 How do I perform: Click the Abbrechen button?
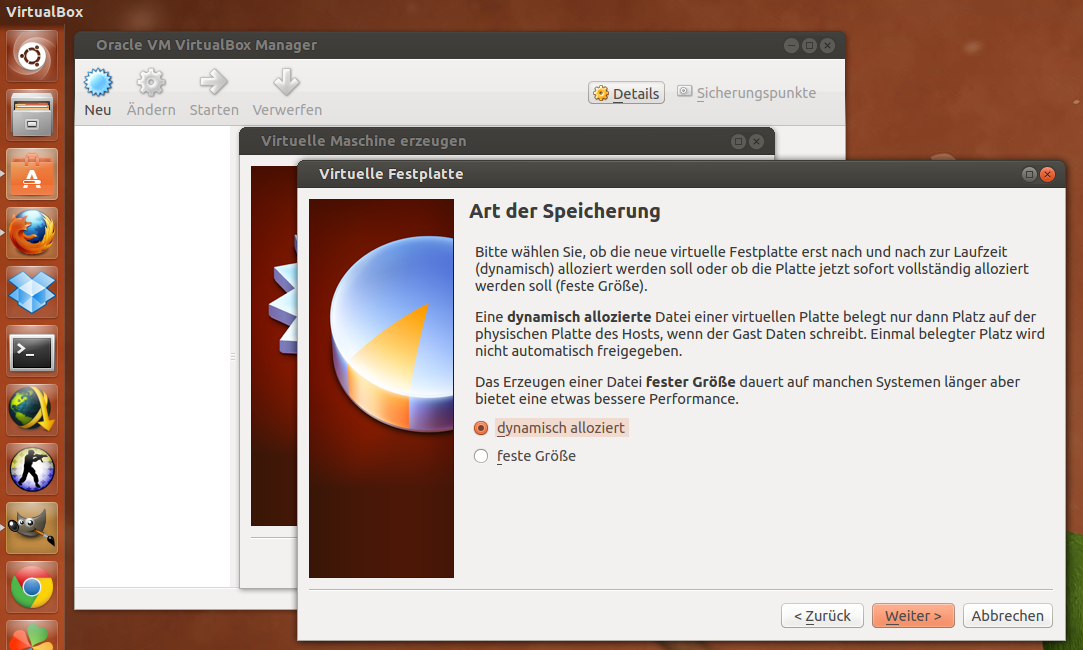(1008, 615)
